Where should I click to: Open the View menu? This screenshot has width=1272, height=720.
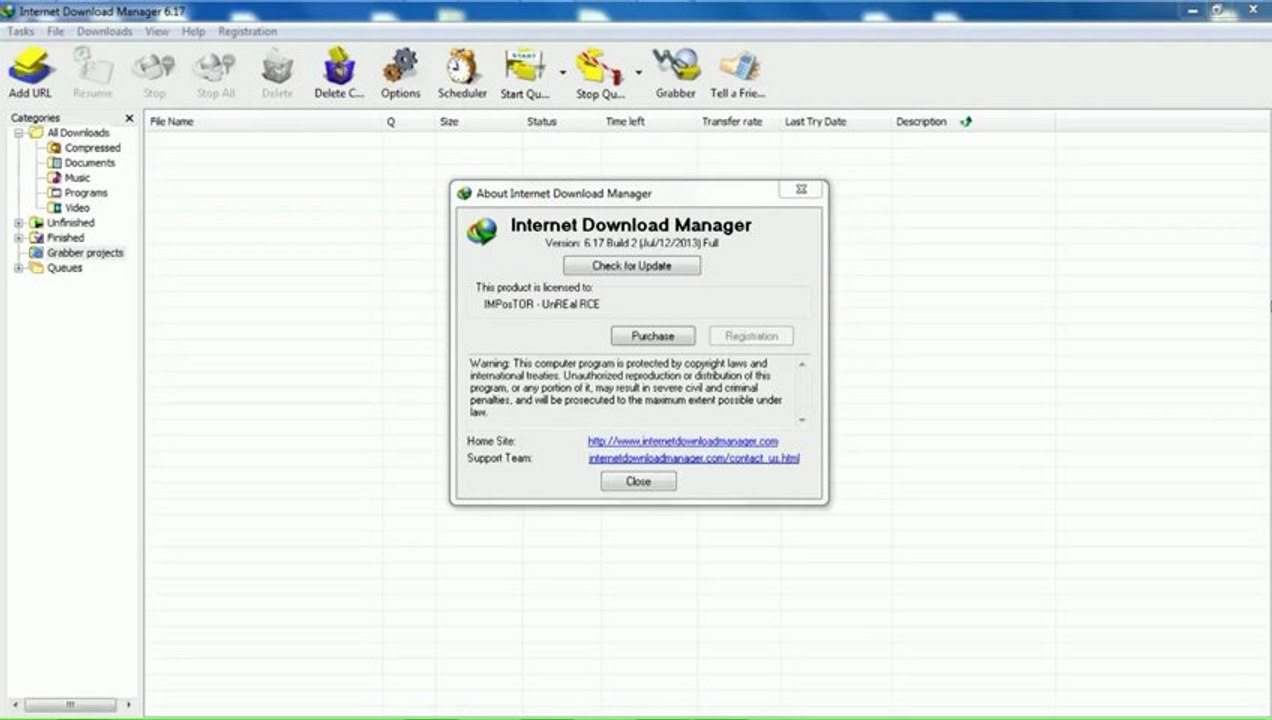(157, 31)
